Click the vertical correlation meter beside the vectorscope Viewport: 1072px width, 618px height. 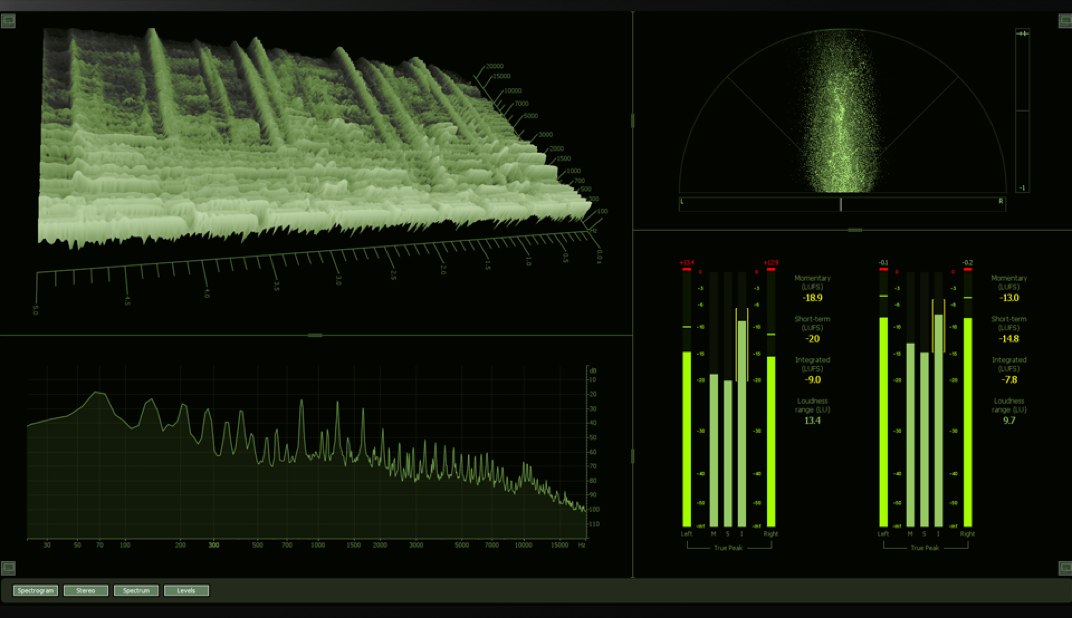1022,111
